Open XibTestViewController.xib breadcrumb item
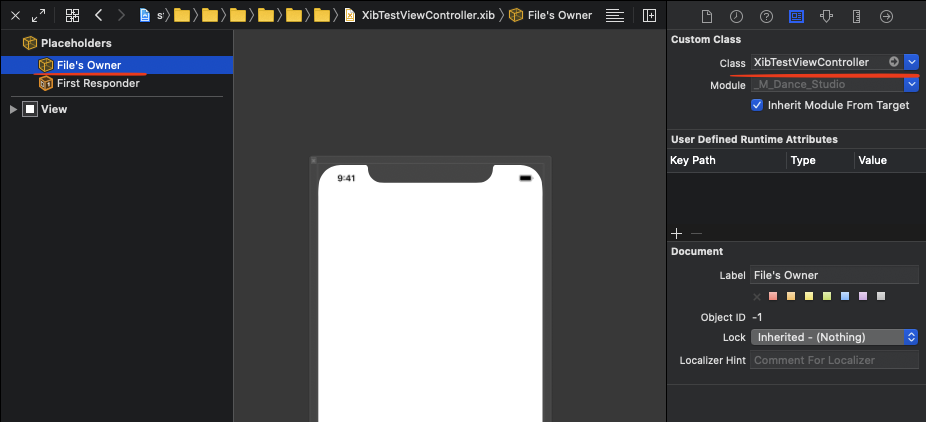Viewport: 926px width, 422px height. pyautogui.click(x=420, y=15)
